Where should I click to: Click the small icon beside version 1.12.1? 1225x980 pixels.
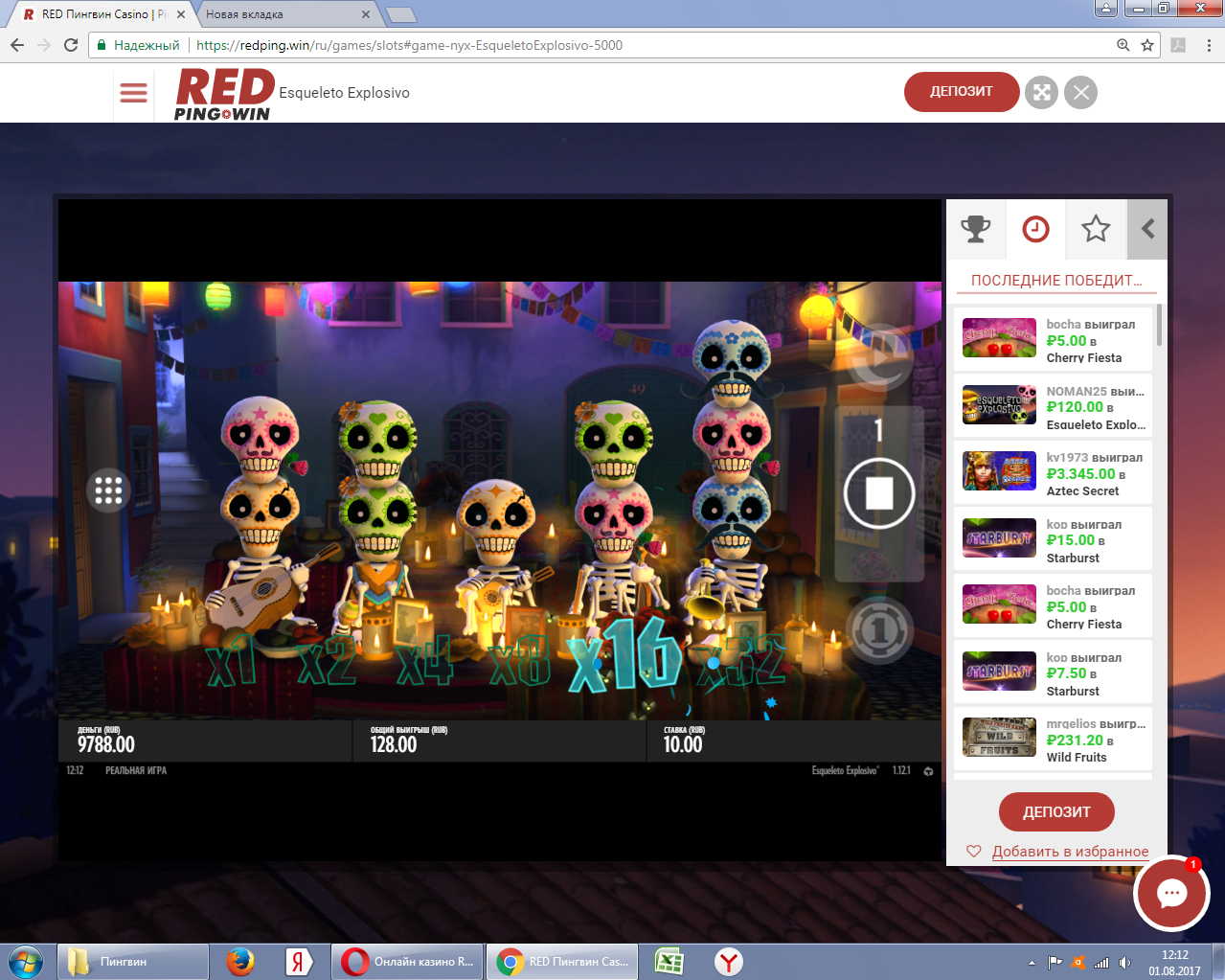(928, 771)
